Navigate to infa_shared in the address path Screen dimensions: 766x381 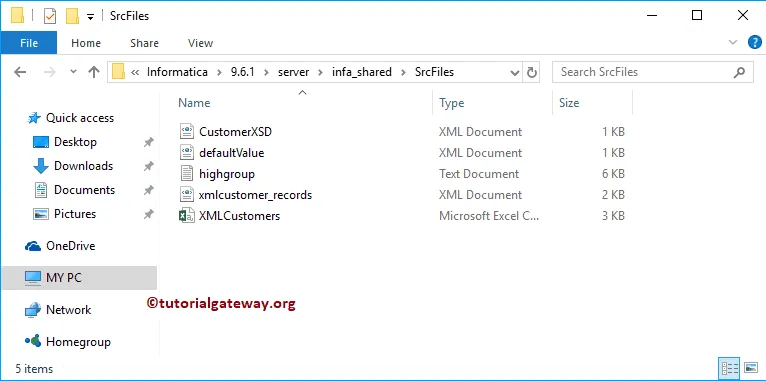tap(362, 72)
